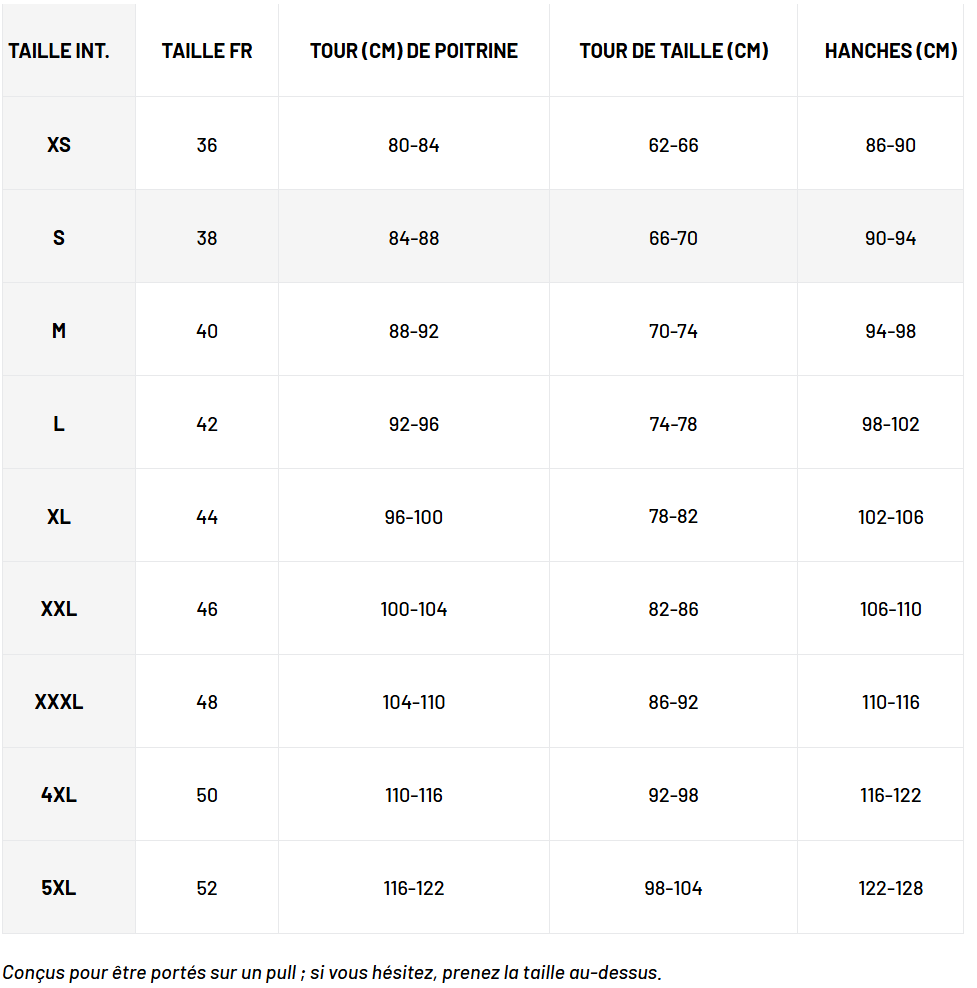
Task: Click waist measurement 92-98 for 4XL
Action: coord(674,795)
